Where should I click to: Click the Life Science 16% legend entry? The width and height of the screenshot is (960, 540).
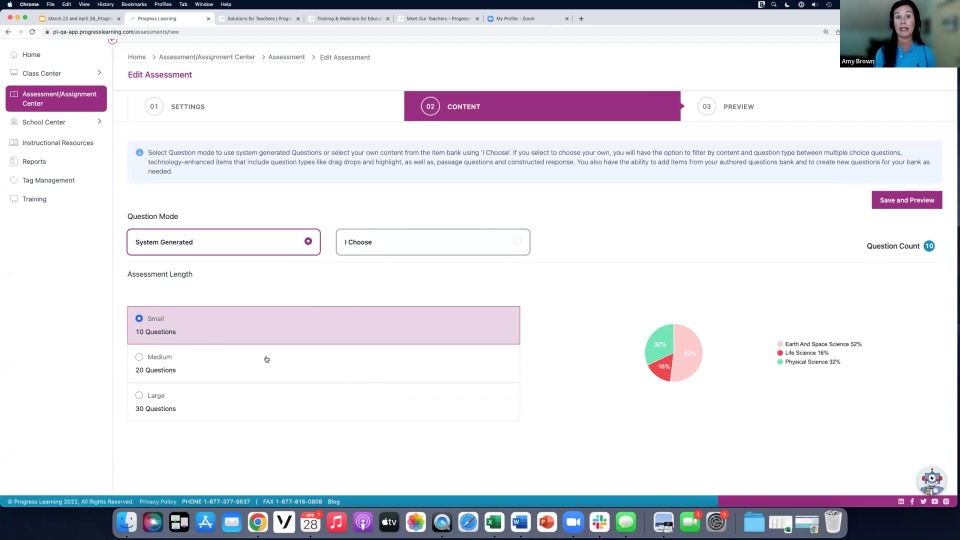coord(803,353)
